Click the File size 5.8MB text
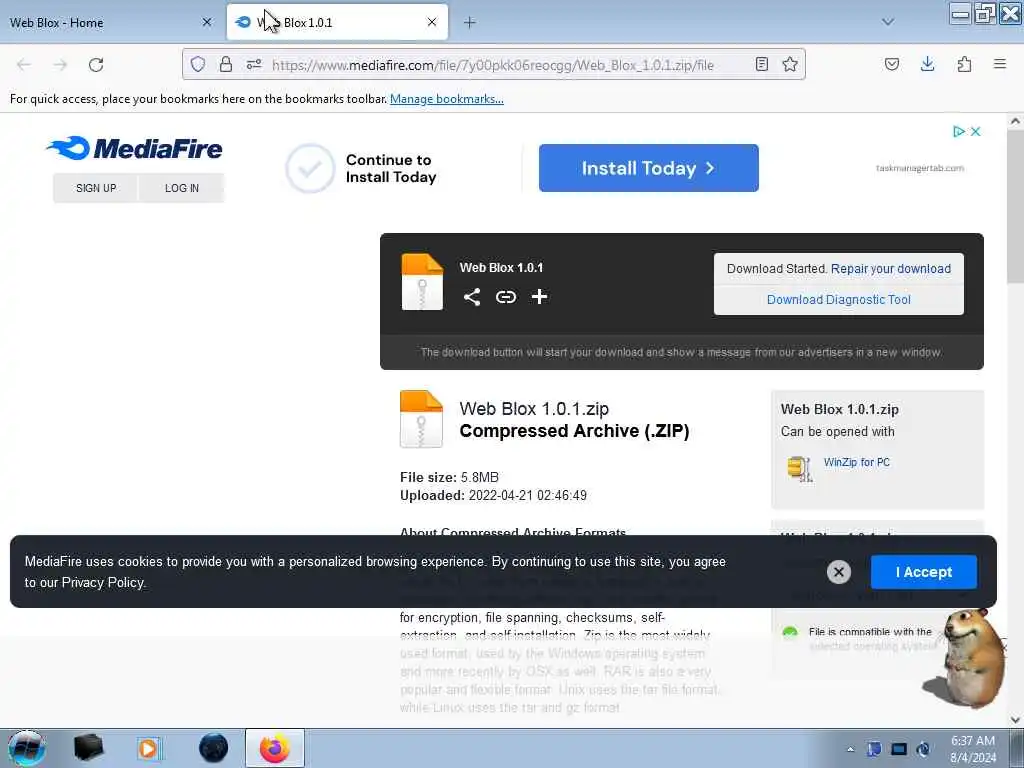Screen dimensions: 1024x768 [449, 477]
